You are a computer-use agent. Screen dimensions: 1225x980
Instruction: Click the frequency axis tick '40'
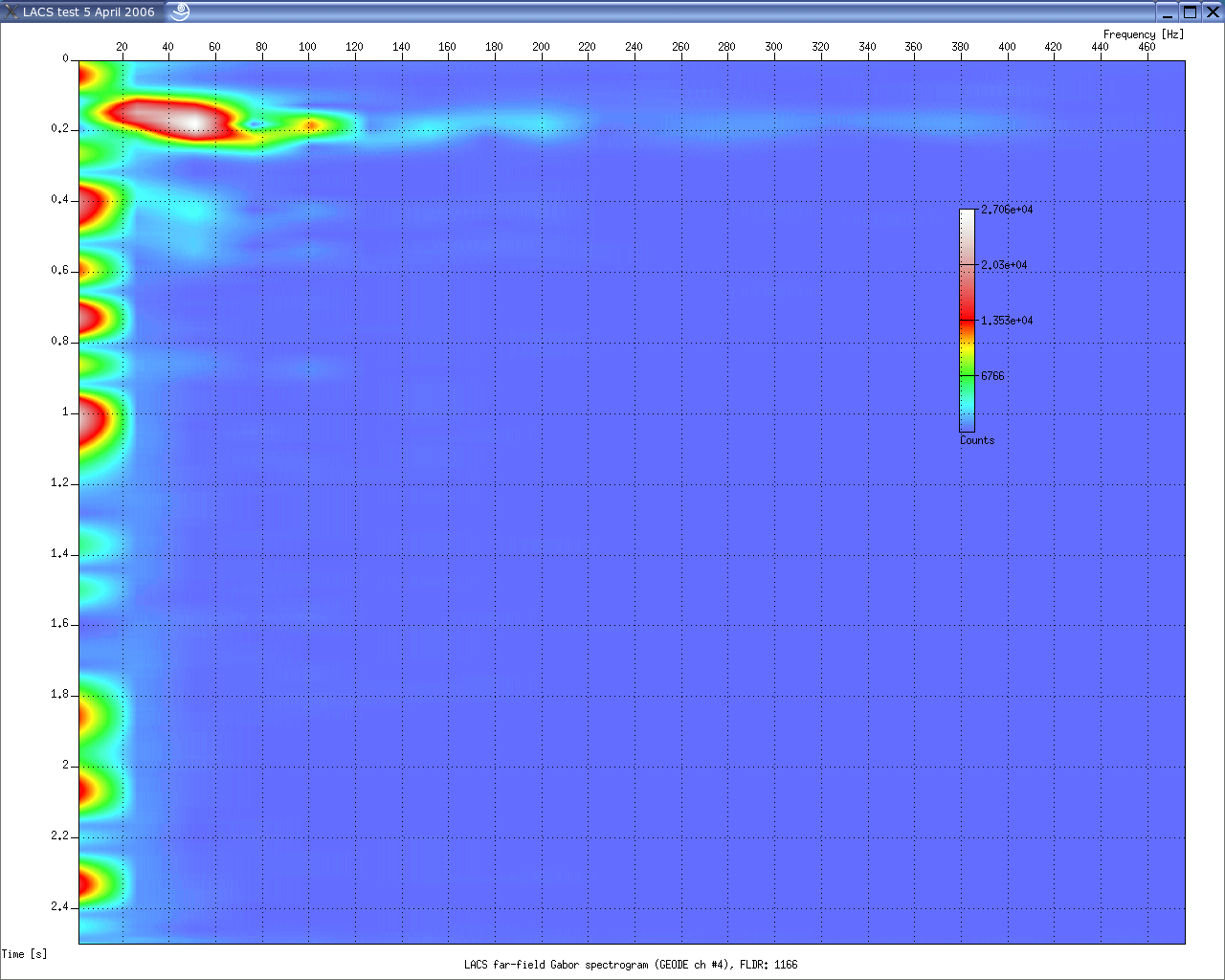(x=167, y=47)
